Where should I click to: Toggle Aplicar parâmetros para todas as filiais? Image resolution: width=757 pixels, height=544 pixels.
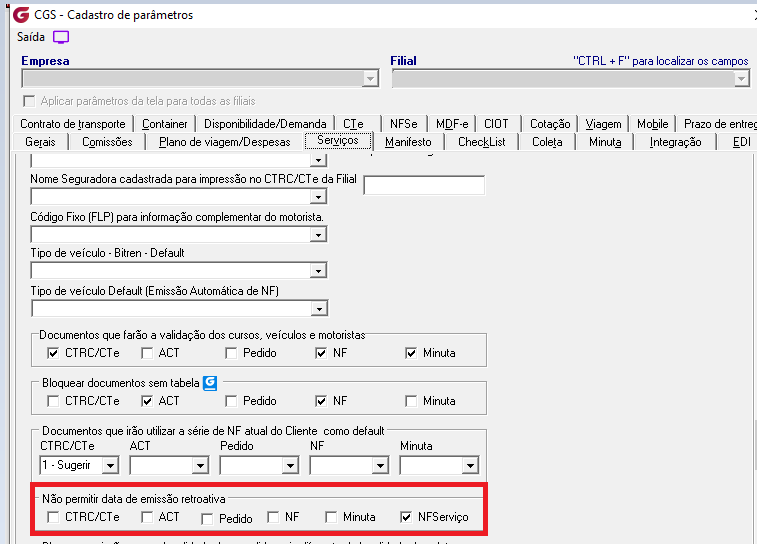(x=29, y=101)
